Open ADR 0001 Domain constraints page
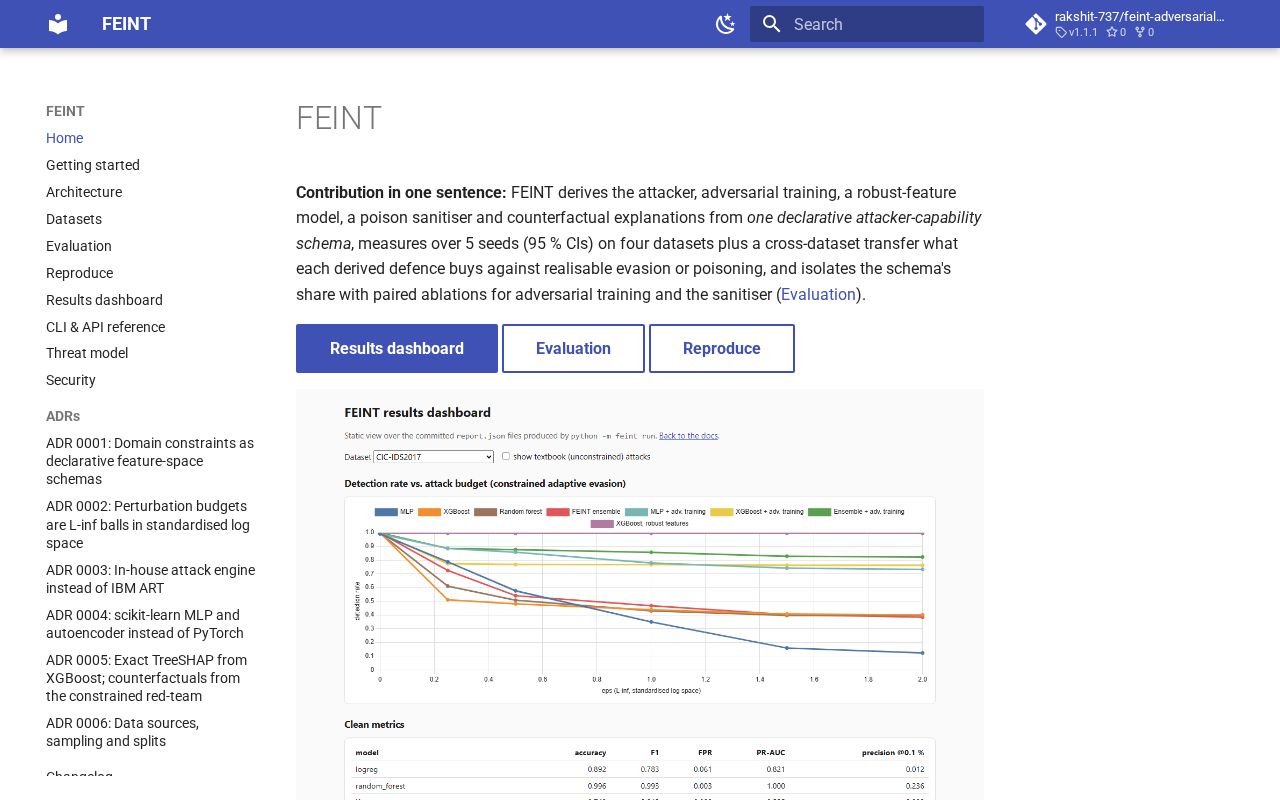This screenshot has height=800, width=1280. coord(150,461)
